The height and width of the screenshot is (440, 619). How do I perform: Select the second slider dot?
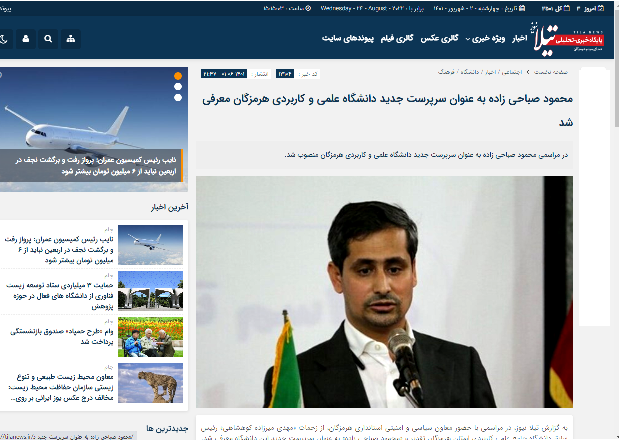click(178, 87)
